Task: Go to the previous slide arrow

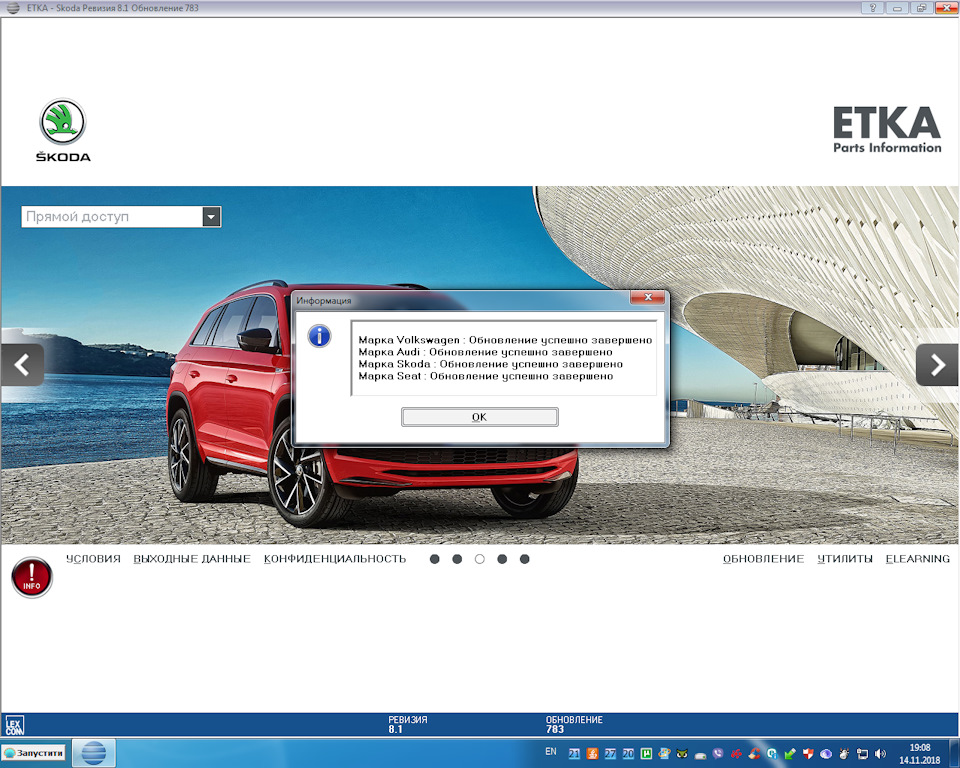Action: [x=23, y=365]
